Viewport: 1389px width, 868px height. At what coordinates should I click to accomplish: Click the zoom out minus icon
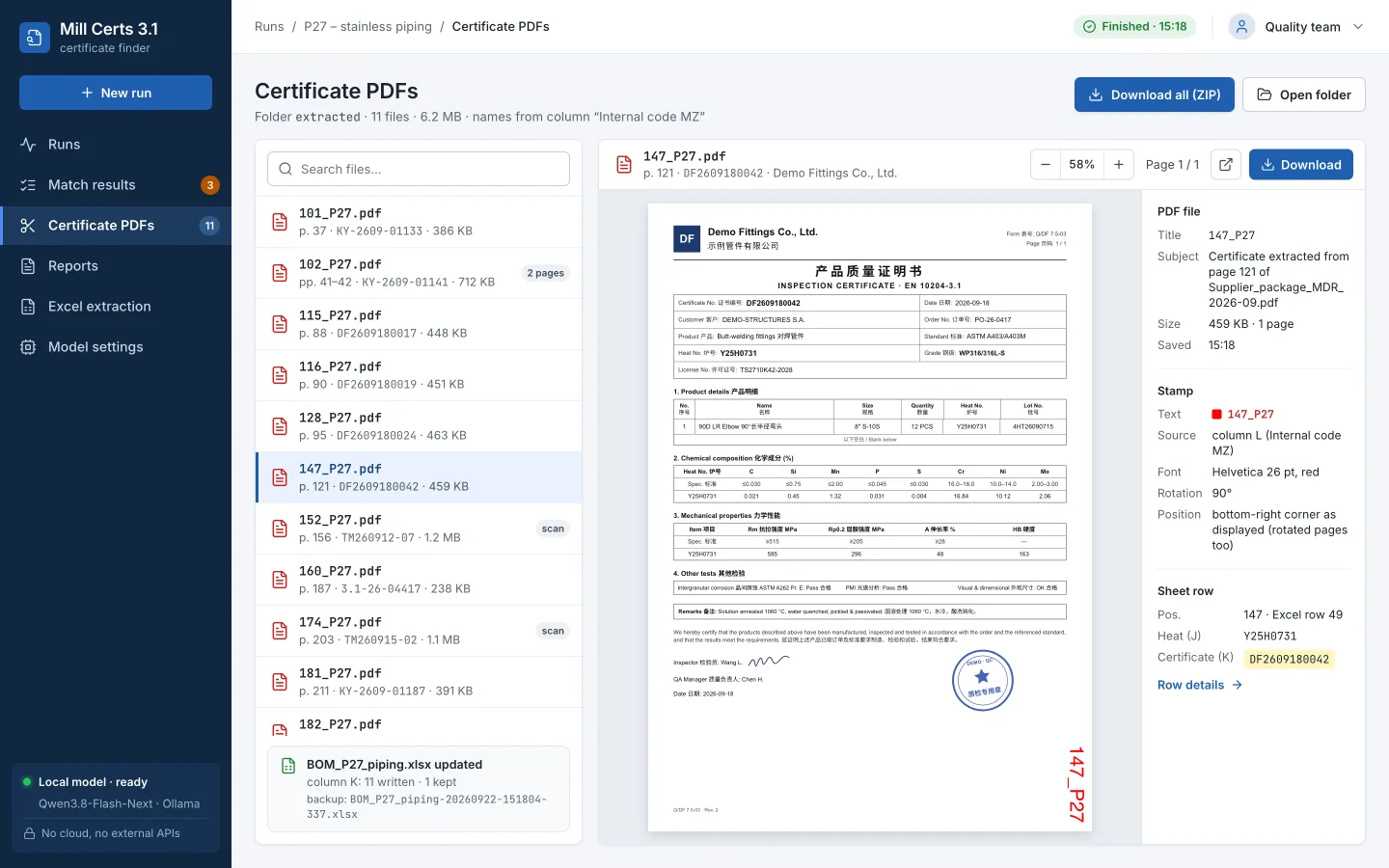point(1046,165)
